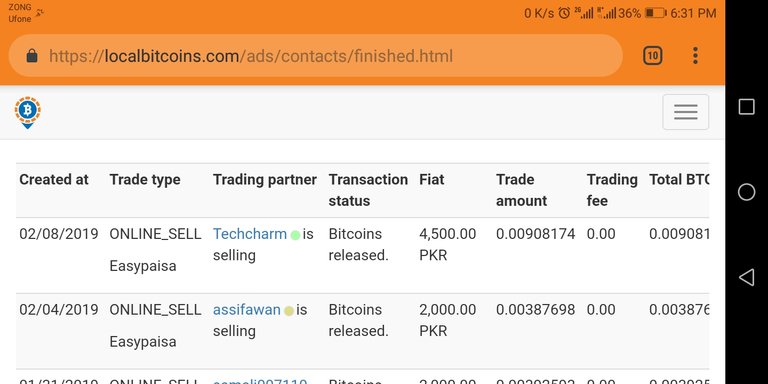Tap the battery icon in status bar

[x=656, y=13]
